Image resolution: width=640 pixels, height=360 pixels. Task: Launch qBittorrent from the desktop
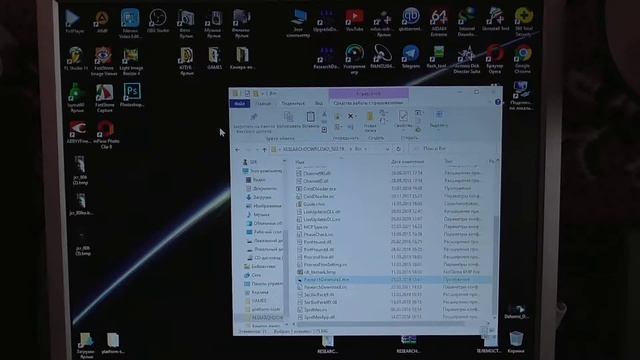coord(410,20)
